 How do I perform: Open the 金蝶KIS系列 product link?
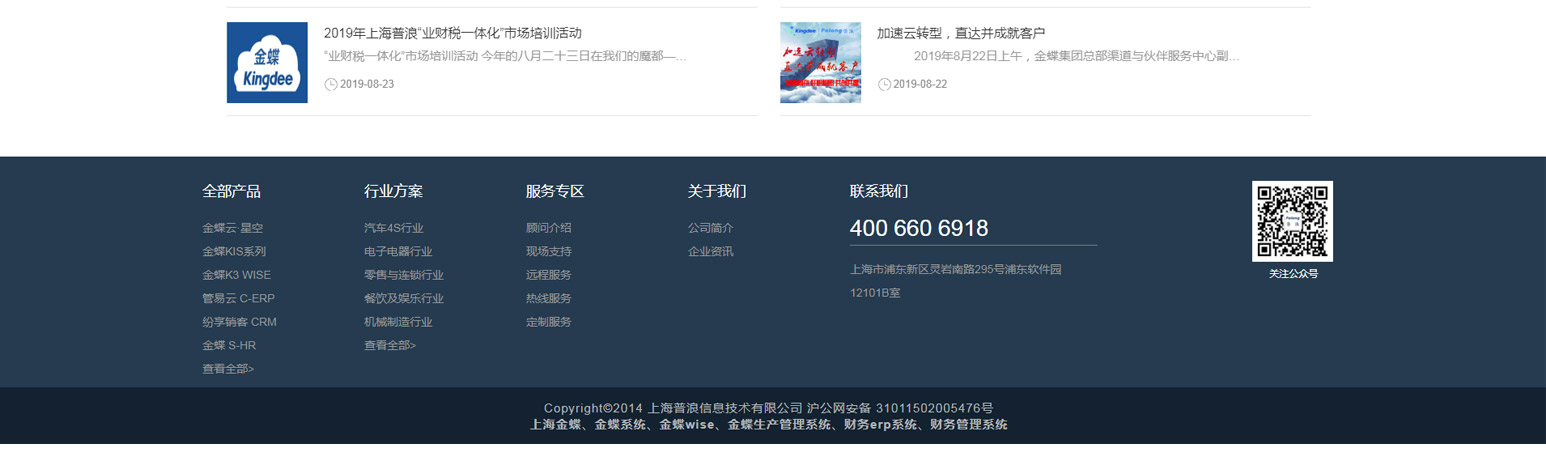click(x=234, y=251)
